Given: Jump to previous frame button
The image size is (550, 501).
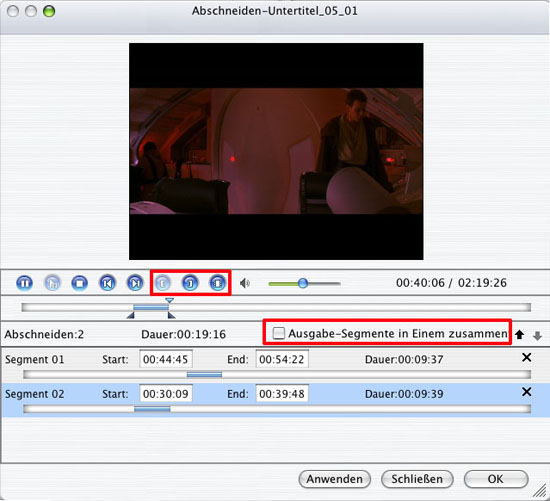Looking at the screenshot, I should point(107,283).
